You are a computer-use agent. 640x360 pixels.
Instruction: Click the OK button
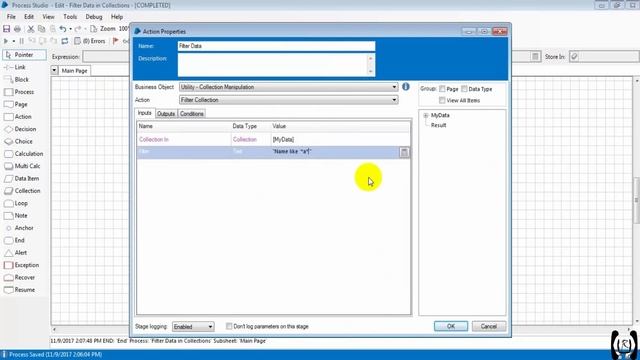click(451, 326)
